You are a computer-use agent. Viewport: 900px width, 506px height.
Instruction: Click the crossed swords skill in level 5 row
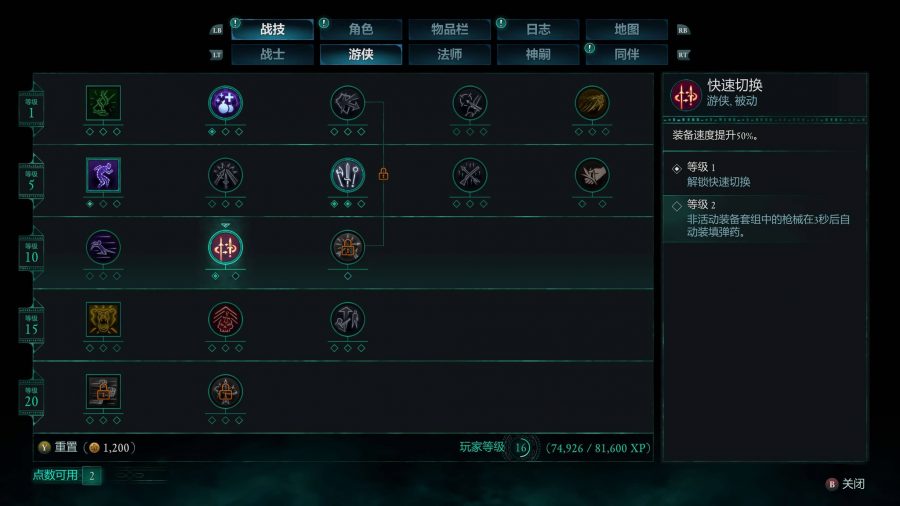coord(470,175)
